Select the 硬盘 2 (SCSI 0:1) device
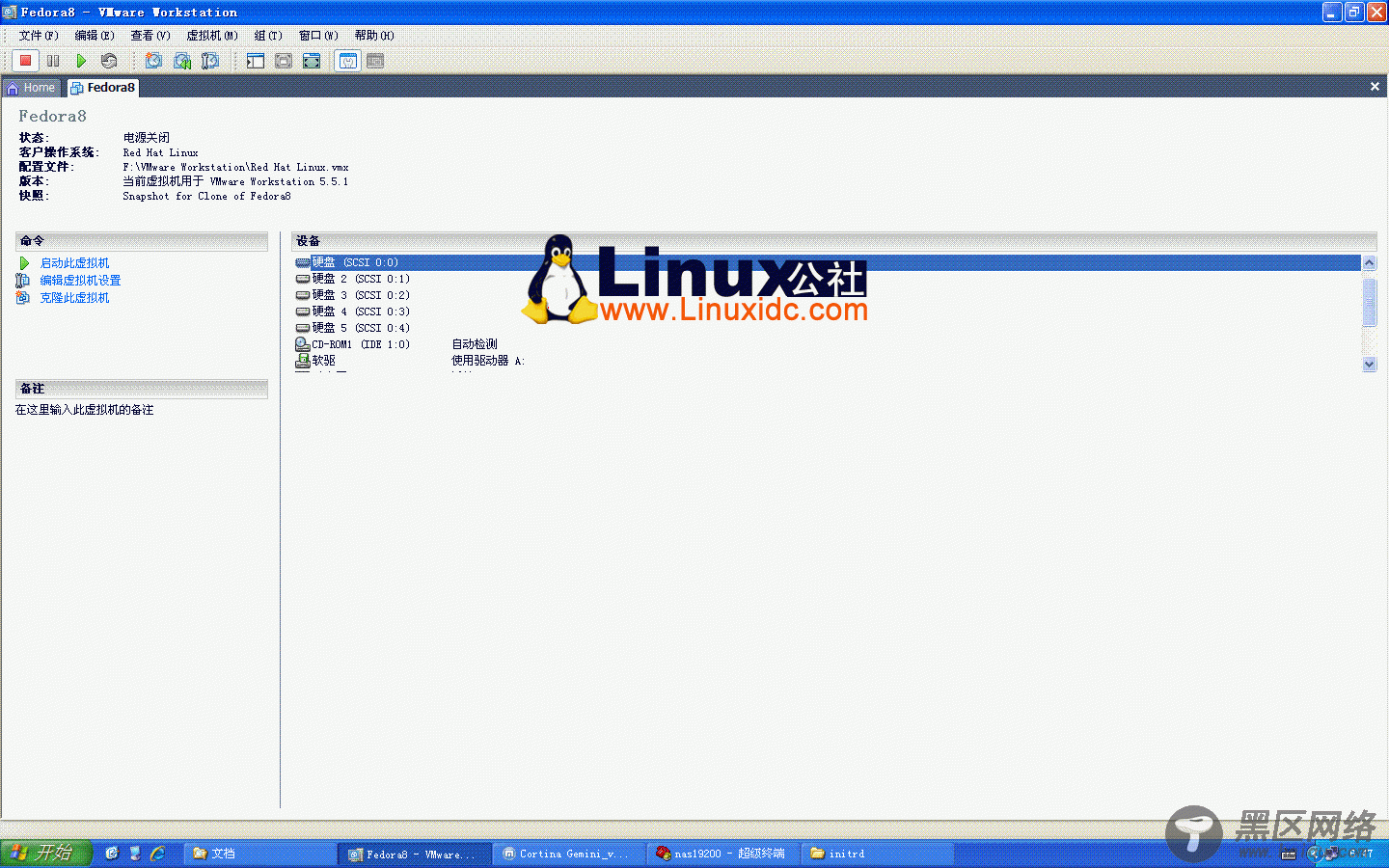The width and height of the screenshot is (1389, 868). click(x=353, y=279)
